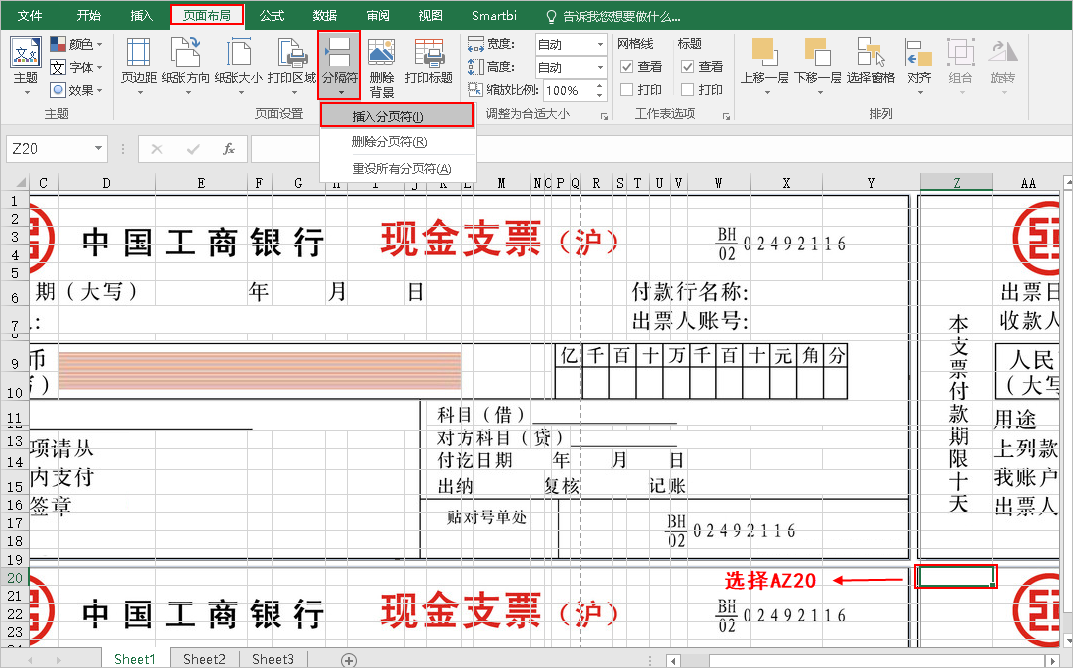1073x668 pixels.
Task: Switch to Sheet2 tab
Action: coord(204,659)
